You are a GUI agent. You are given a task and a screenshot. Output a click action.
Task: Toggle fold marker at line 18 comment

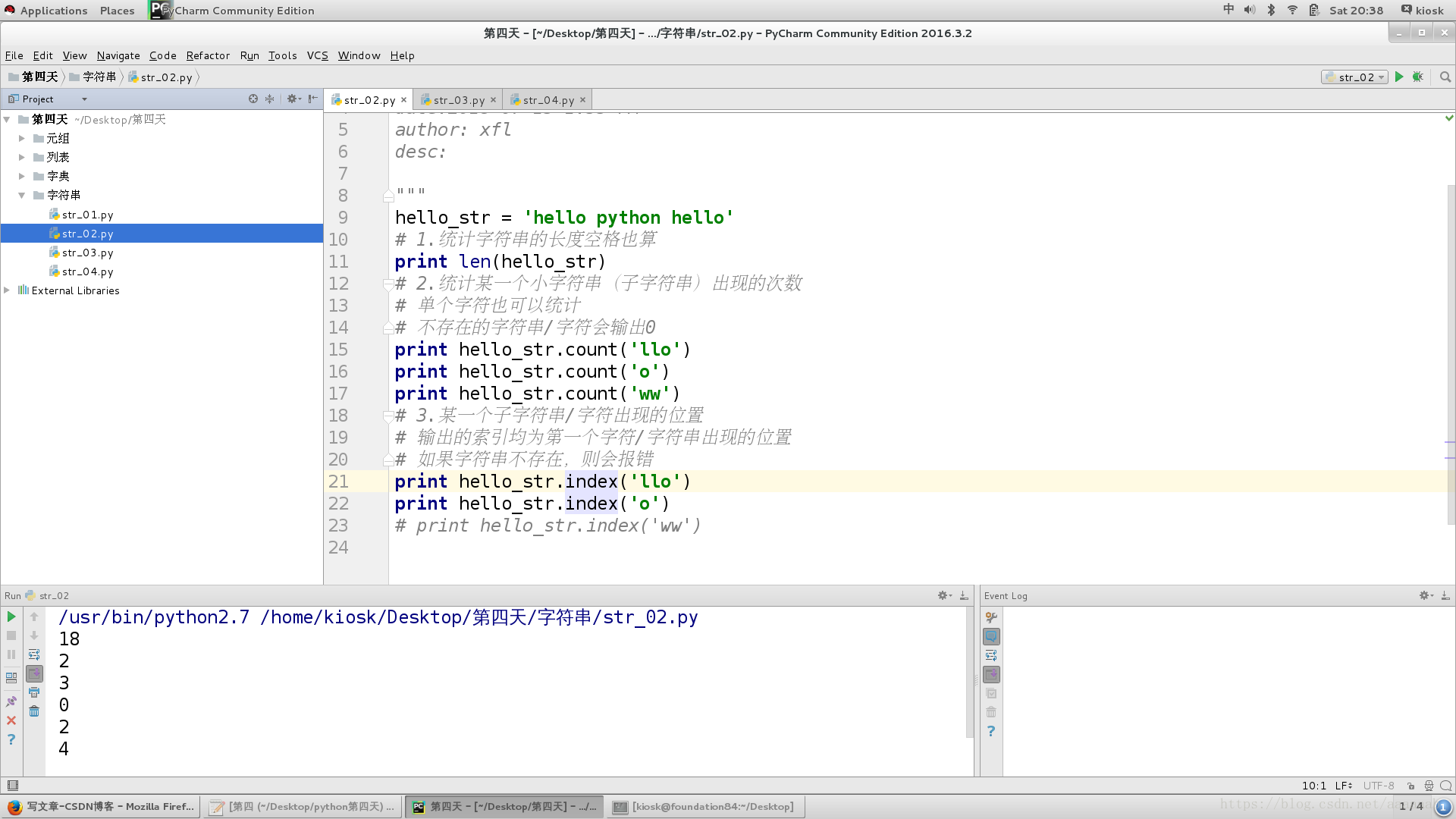(388, 416)
